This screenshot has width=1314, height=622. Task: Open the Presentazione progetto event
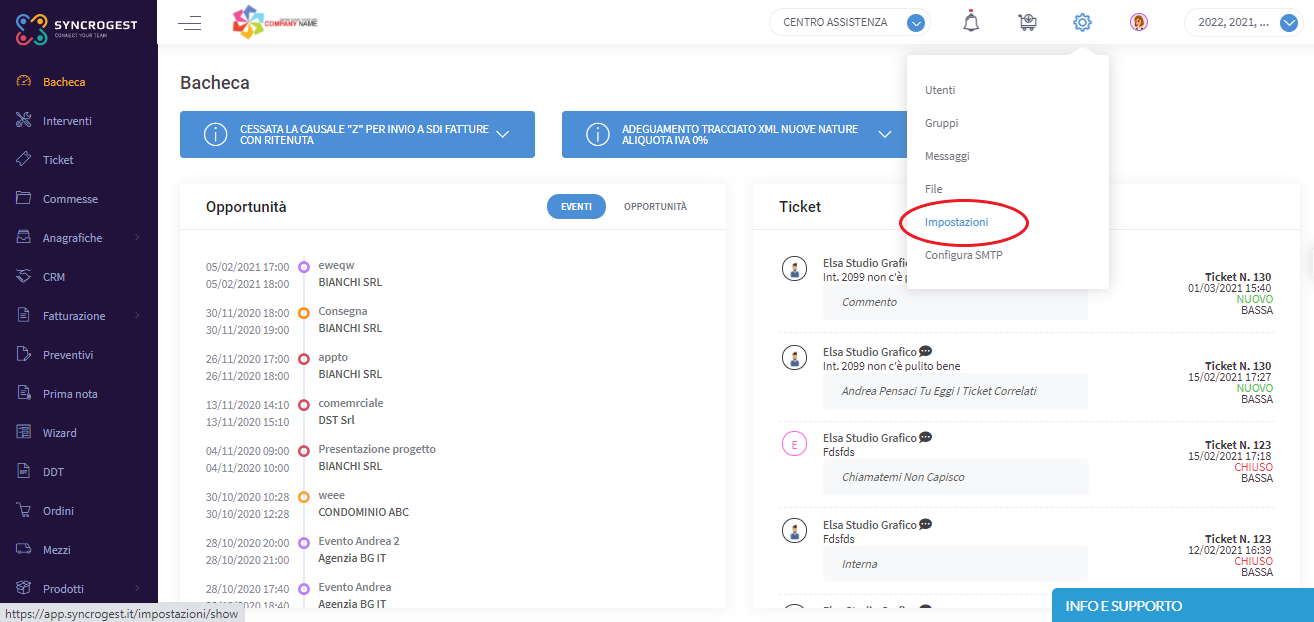click(377, 449)
